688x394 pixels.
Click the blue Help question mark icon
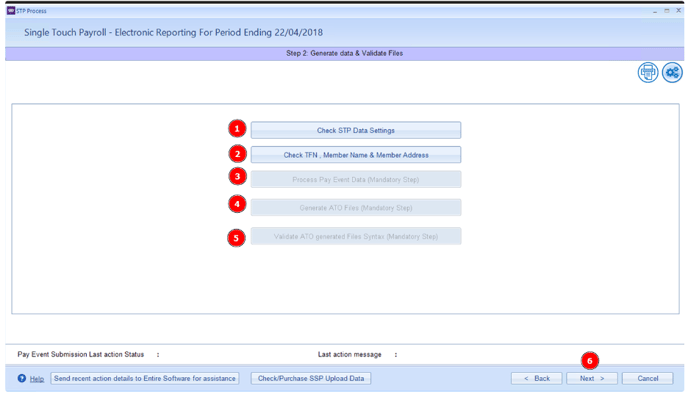(22, 378)
